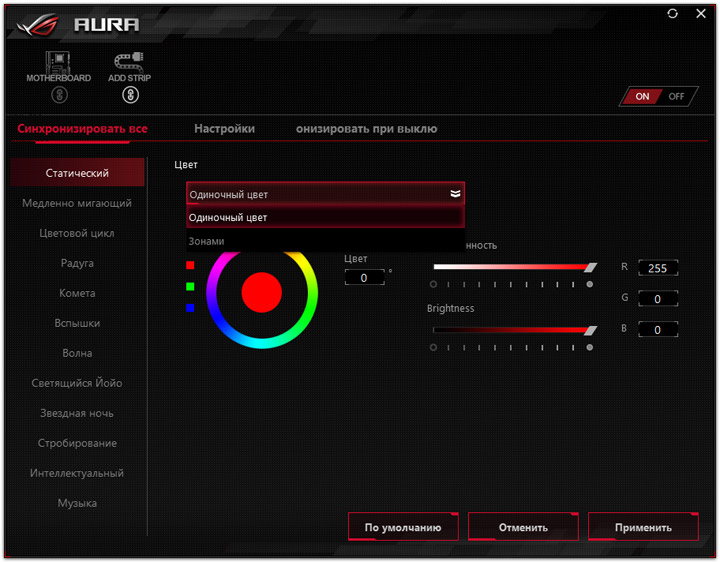This screenshot has height=562, width=720.
Task: Pick the blue color swatch
Action: (190, 308)
